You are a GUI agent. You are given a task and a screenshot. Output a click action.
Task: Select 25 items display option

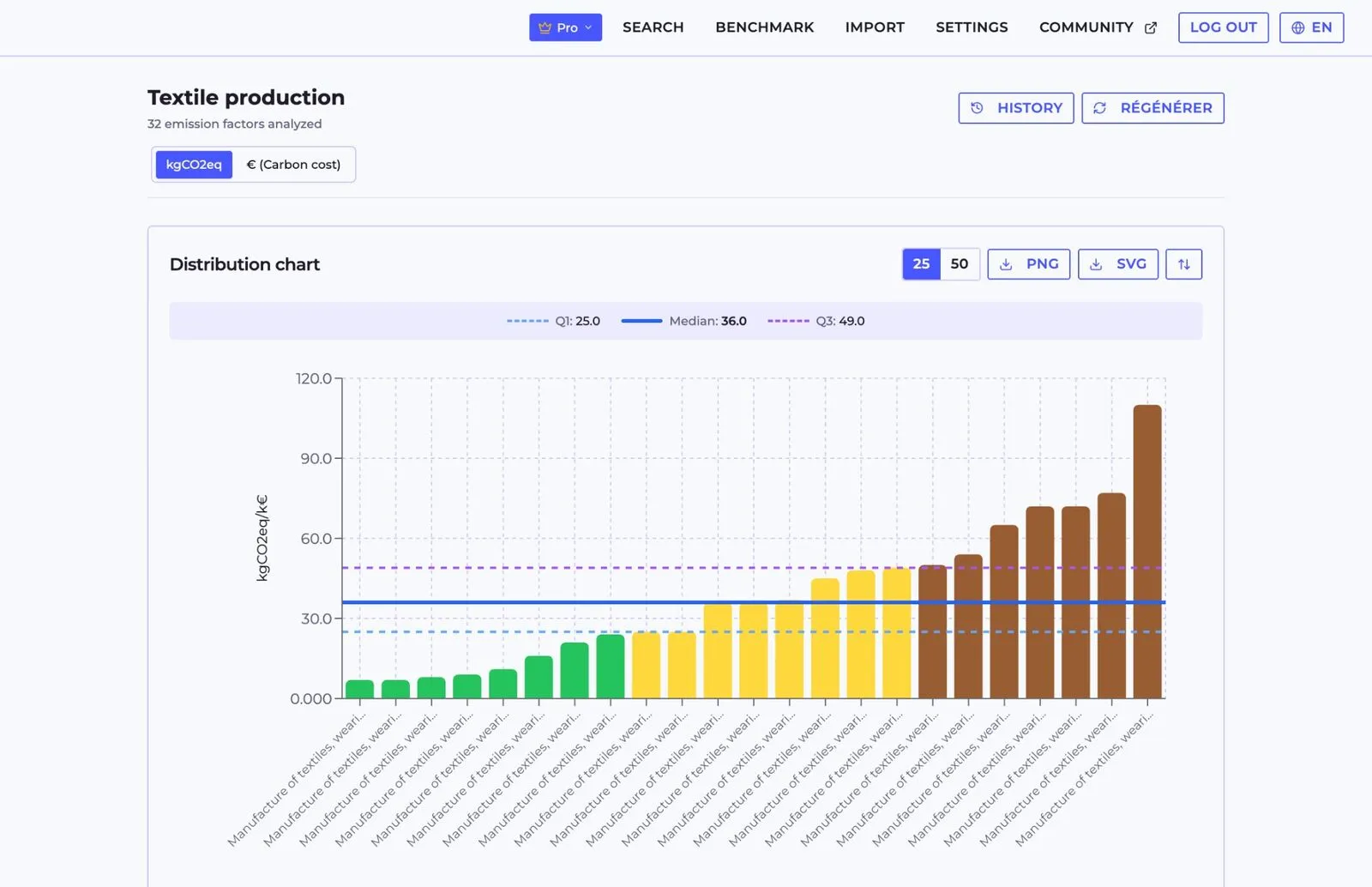[x=922, y=264]
